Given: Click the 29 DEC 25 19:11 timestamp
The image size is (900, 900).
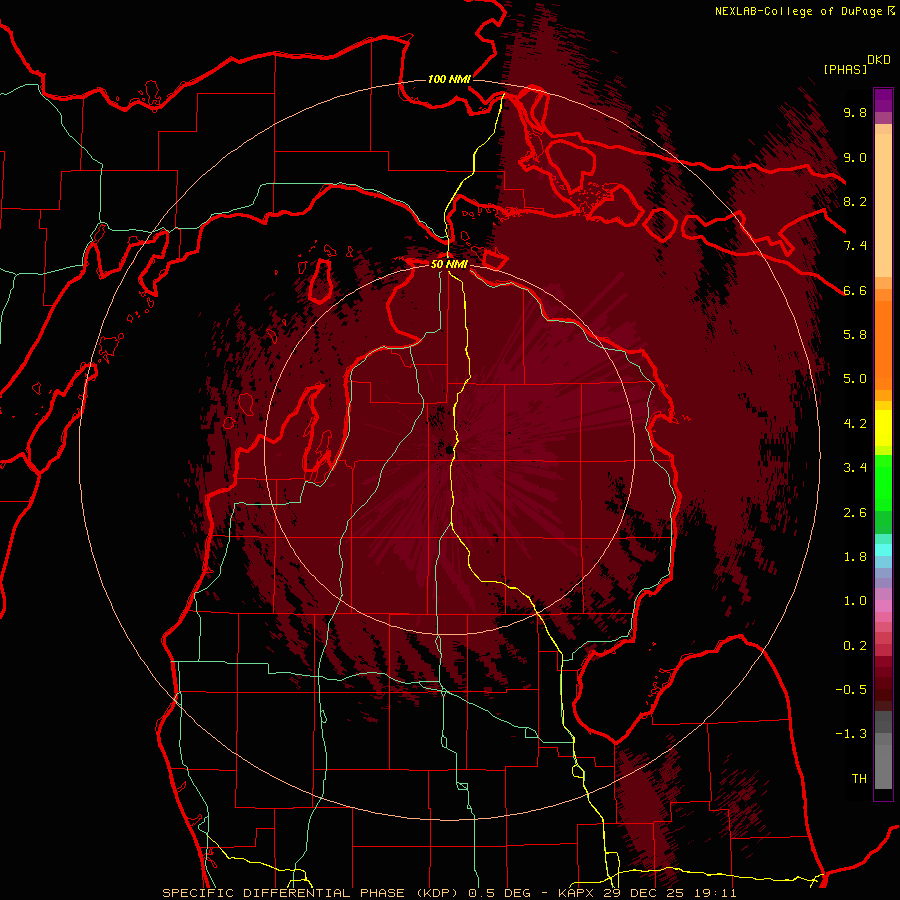Looking at the screenshot, I should [x=670, y=893].
